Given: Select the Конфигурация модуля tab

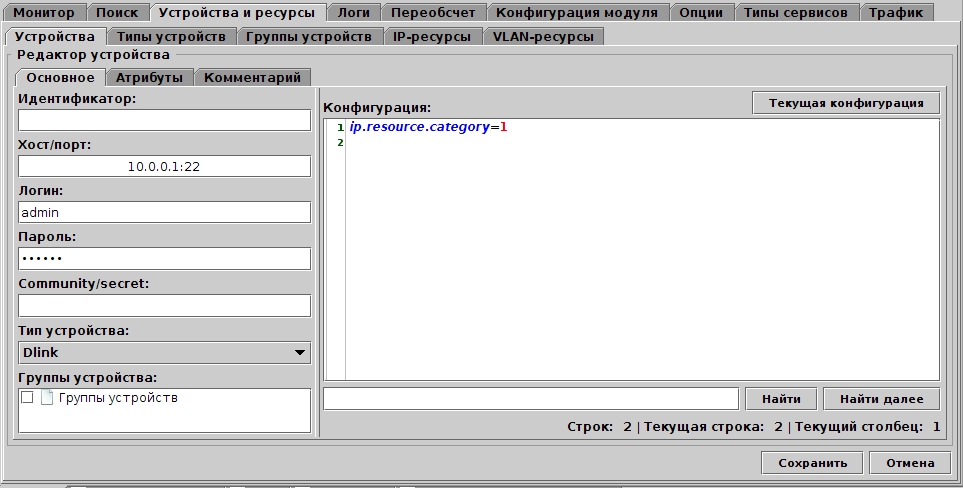Looking at the screenshot, I should pyautogui.click(x=577, y=13).
